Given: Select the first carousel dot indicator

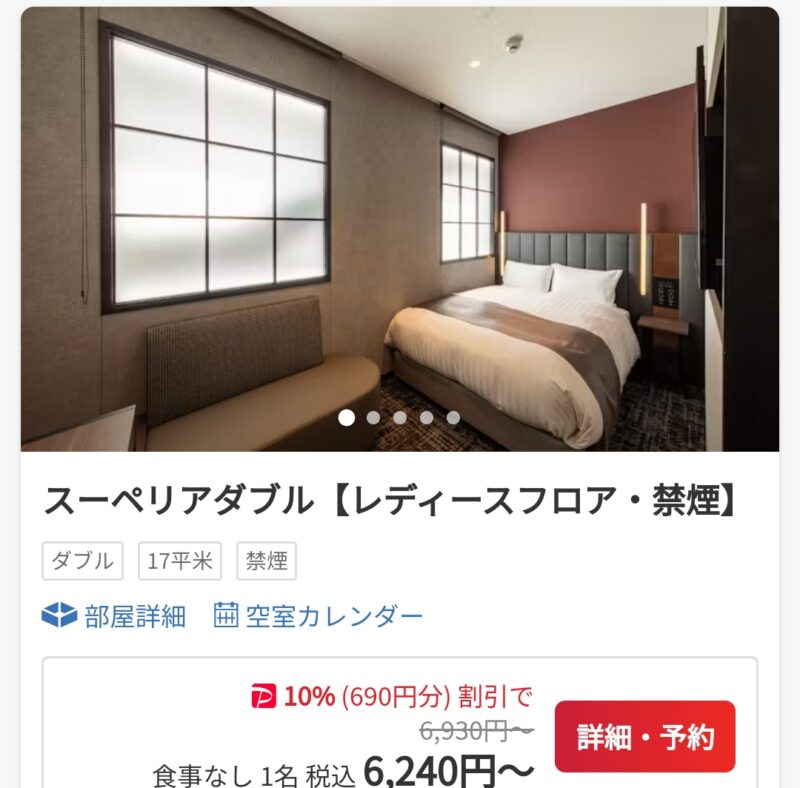Looking at the screenshot, I should [346, 417].
